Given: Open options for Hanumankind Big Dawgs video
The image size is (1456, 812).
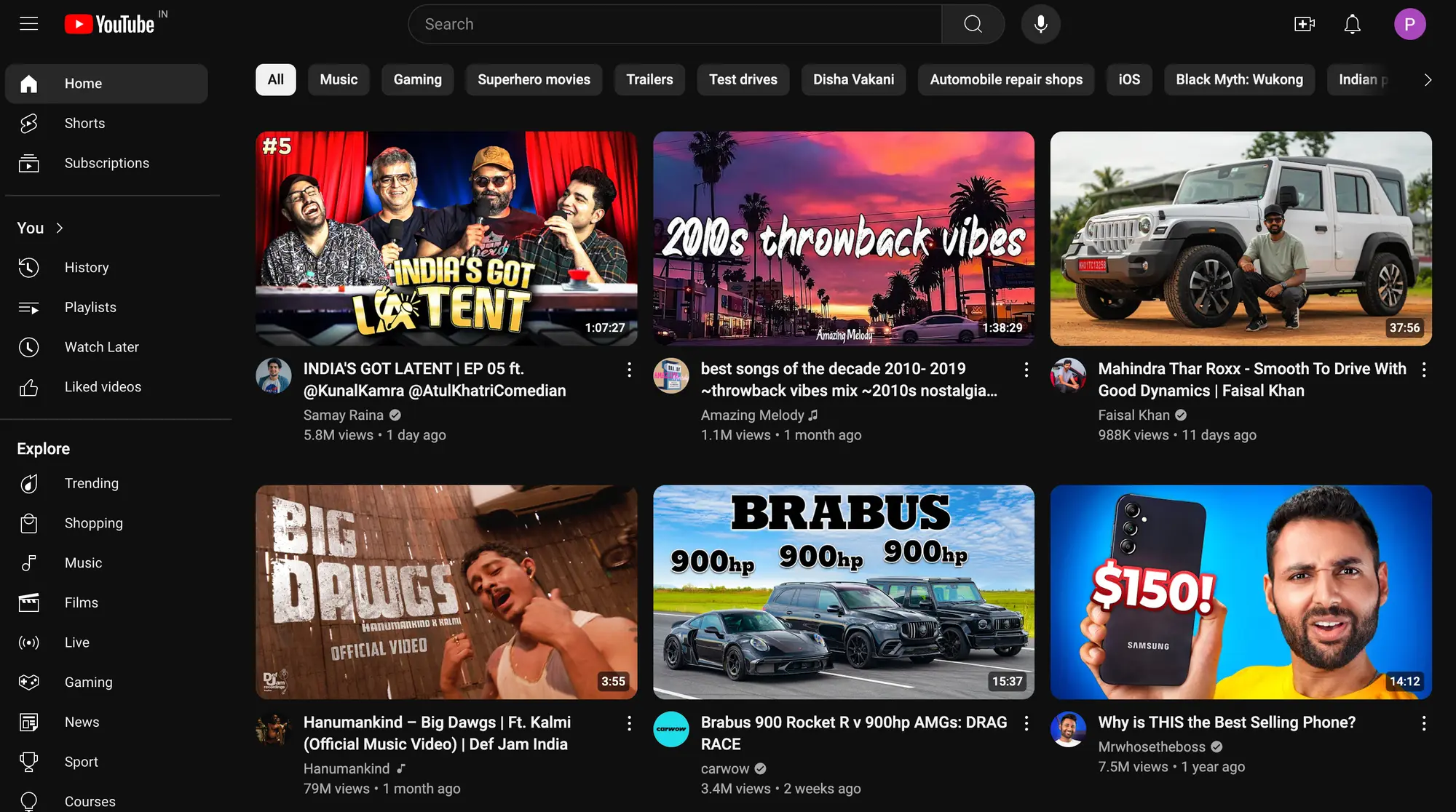Looking at the screenshot, I should tap(629, 723).
